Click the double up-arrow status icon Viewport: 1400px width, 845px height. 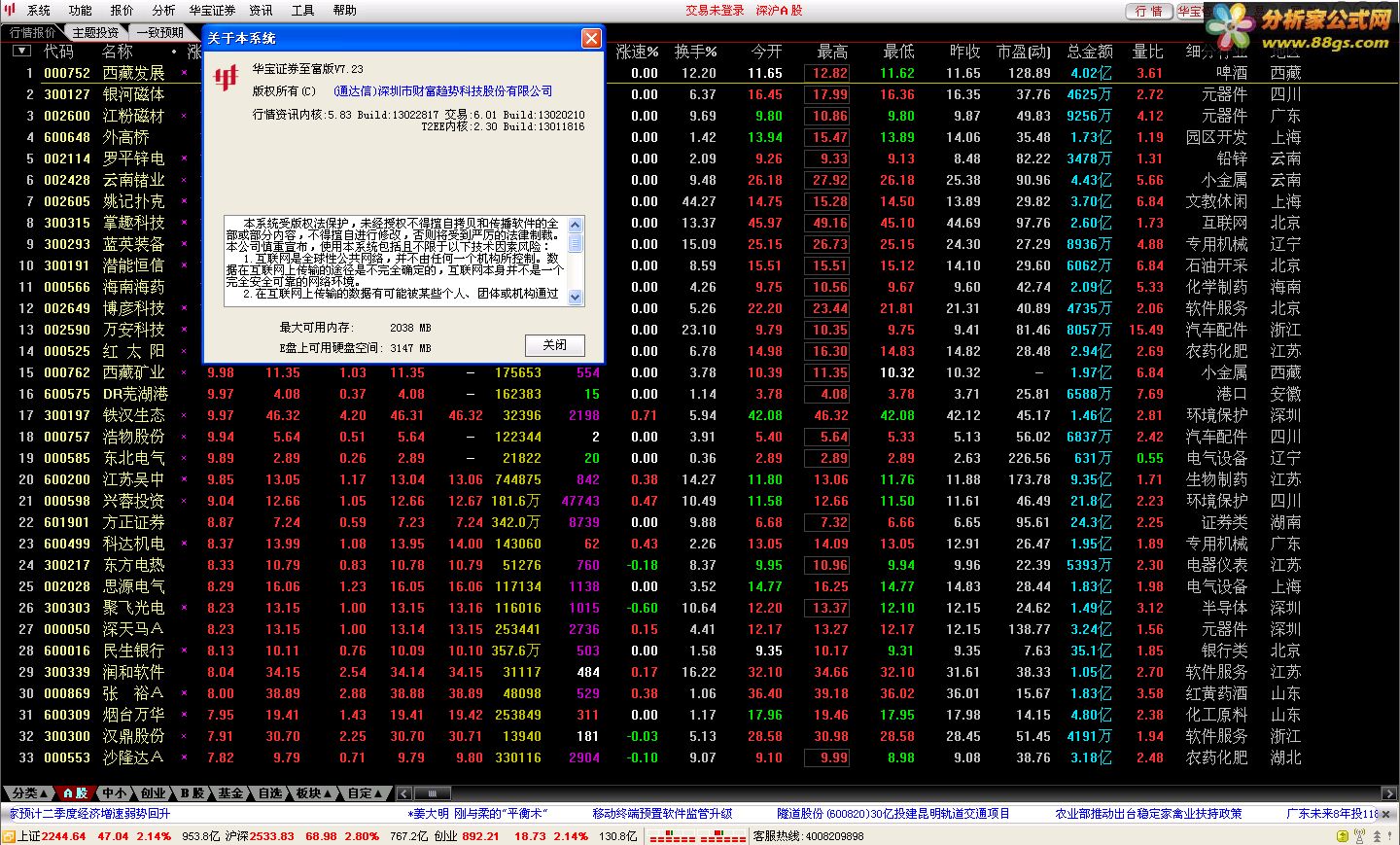click(x=1375, y=836)
